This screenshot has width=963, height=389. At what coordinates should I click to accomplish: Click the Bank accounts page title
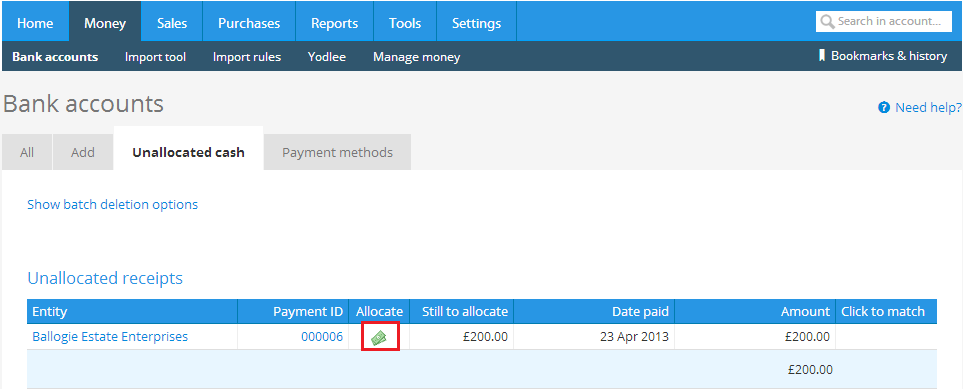[84, 104]
